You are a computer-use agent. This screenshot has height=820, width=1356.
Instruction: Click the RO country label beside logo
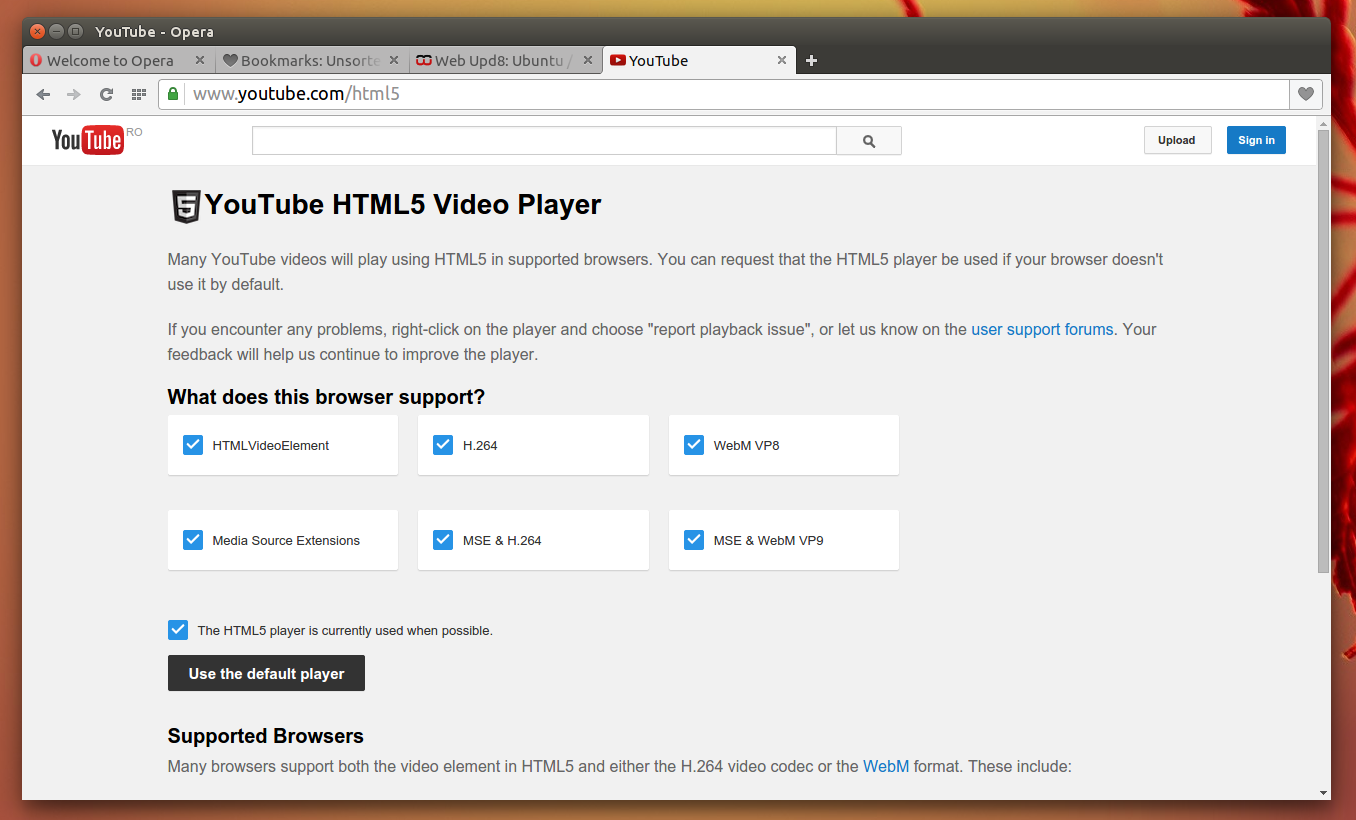pyautogui.click(x=134, y=132)
